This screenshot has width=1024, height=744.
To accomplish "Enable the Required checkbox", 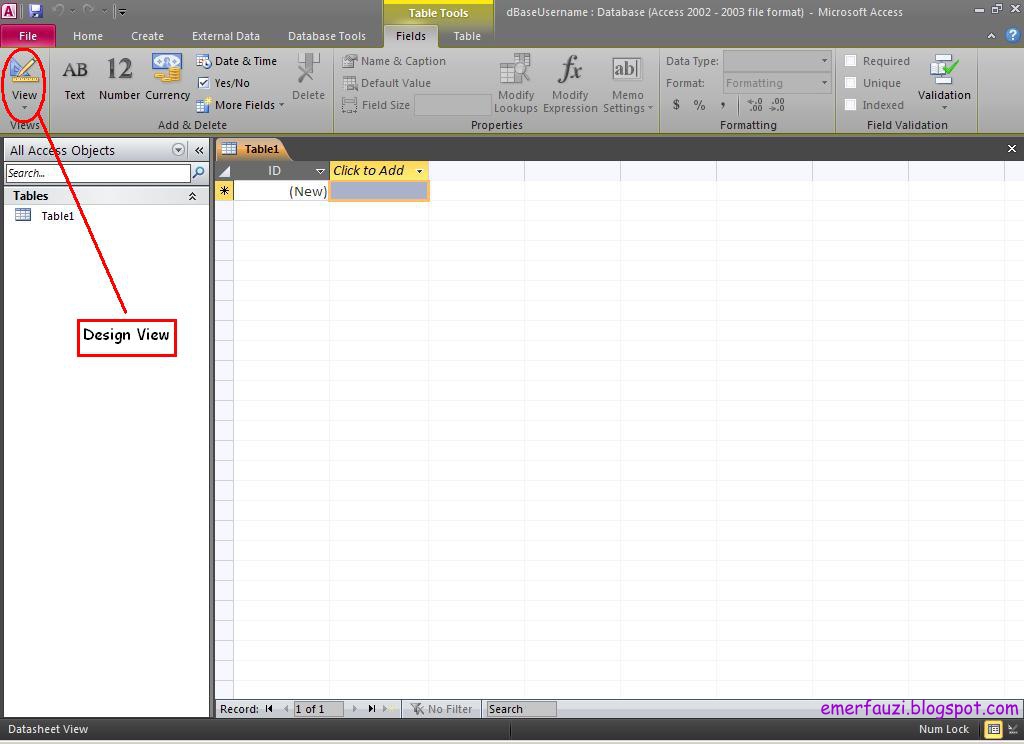I will coord(850,61).
